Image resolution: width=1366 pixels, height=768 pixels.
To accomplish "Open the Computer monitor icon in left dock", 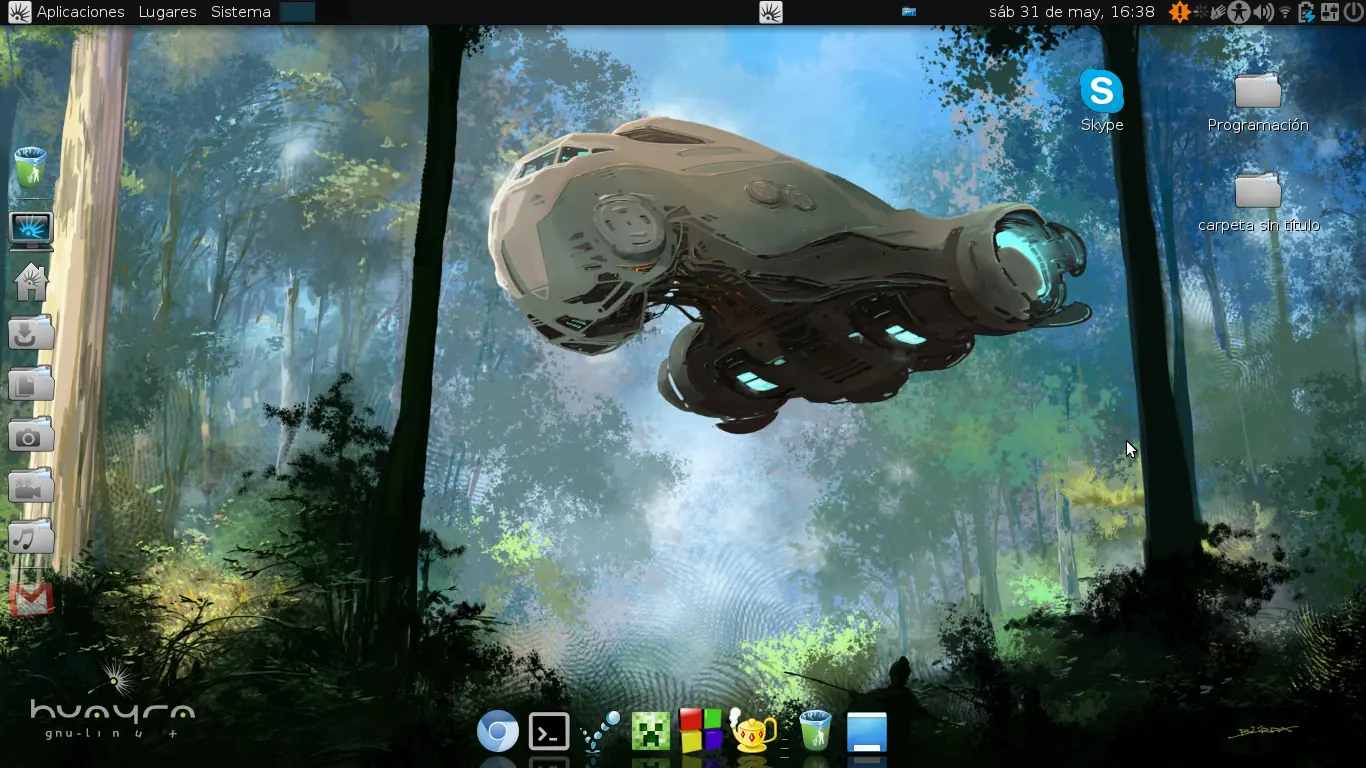I will click(x=31, y=230).
